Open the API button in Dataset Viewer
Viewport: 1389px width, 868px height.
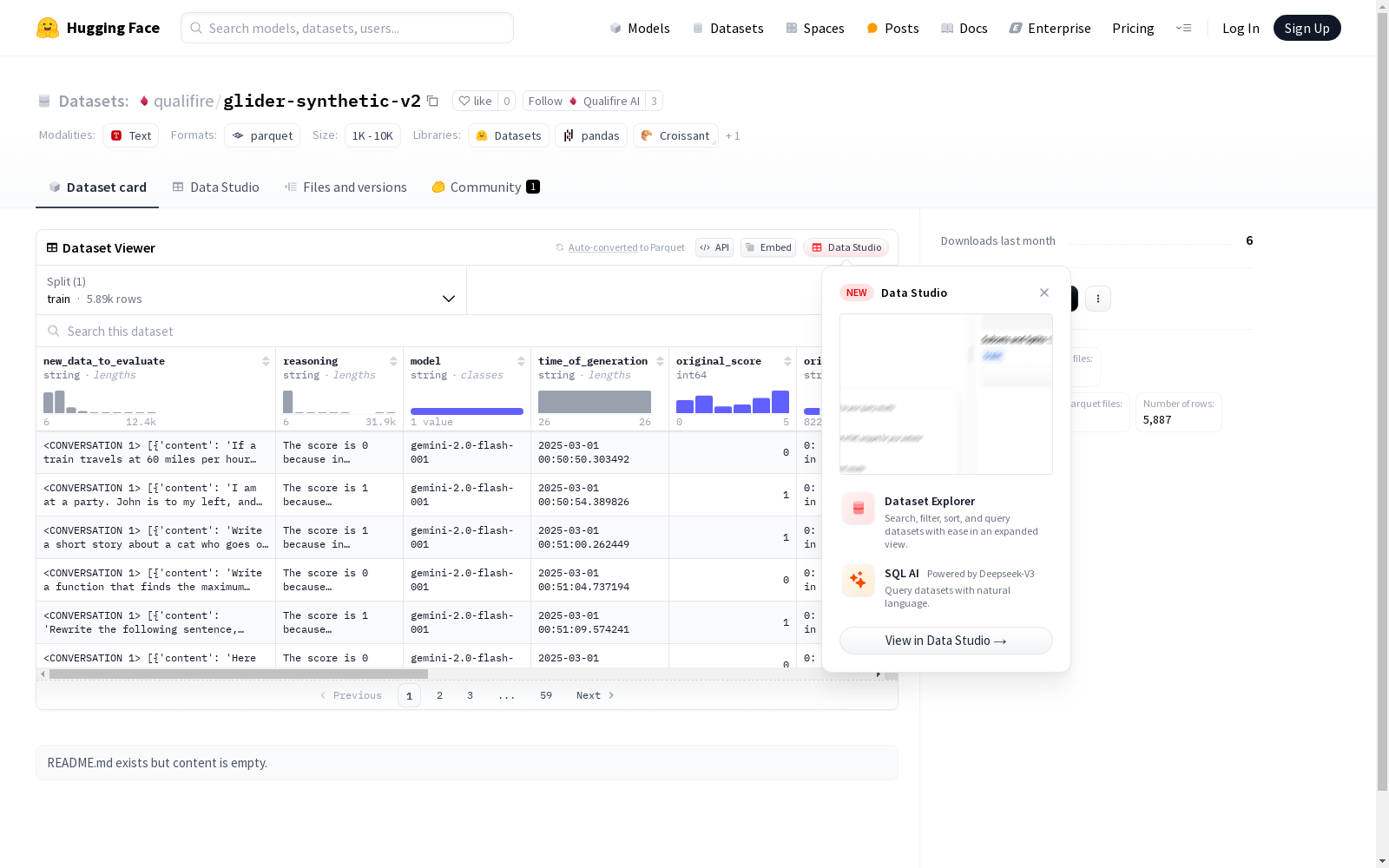point(714,247)
